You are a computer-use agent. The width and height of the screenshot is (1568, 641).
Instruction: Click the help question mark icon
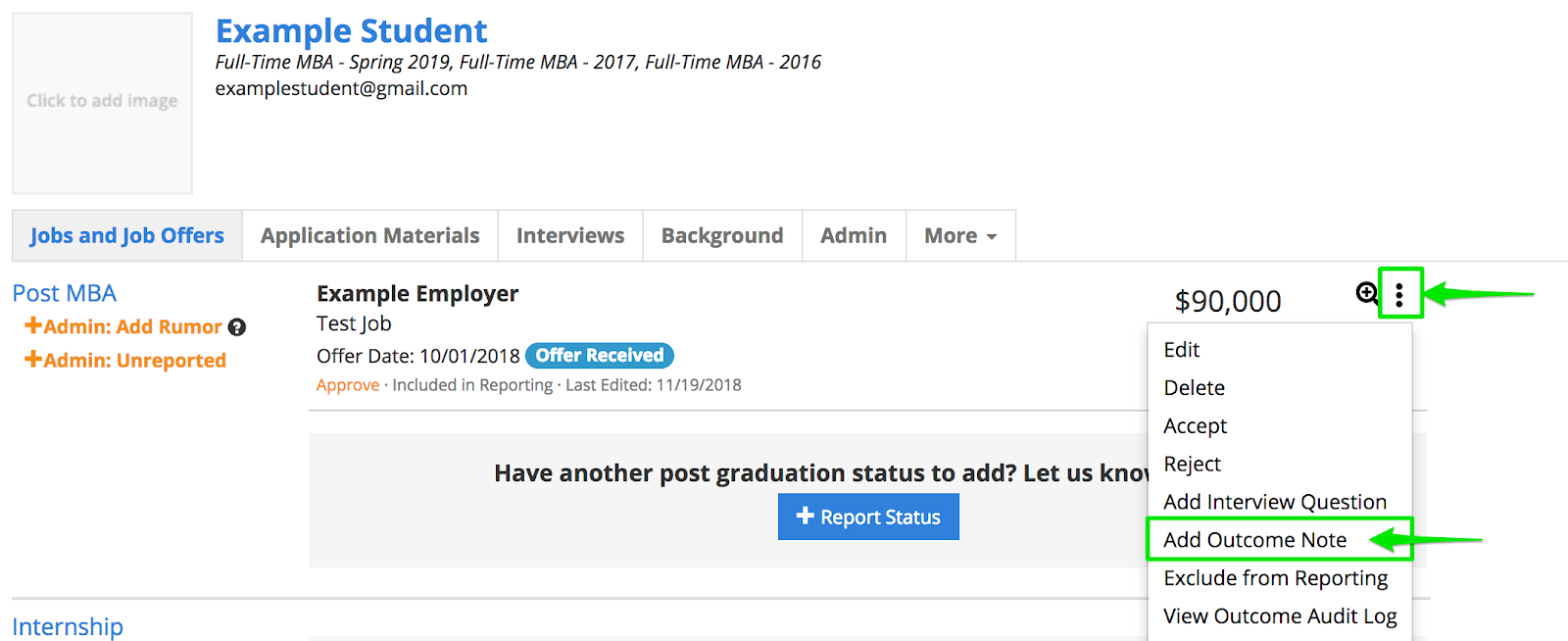point(237,327)
